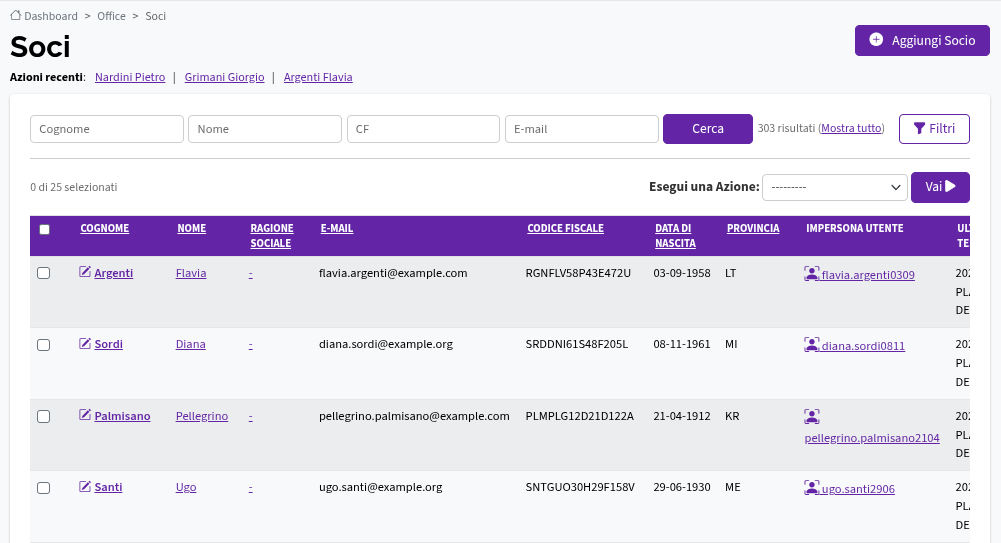
Task: Click Mostra tutto link
Action: coord(852,128)
